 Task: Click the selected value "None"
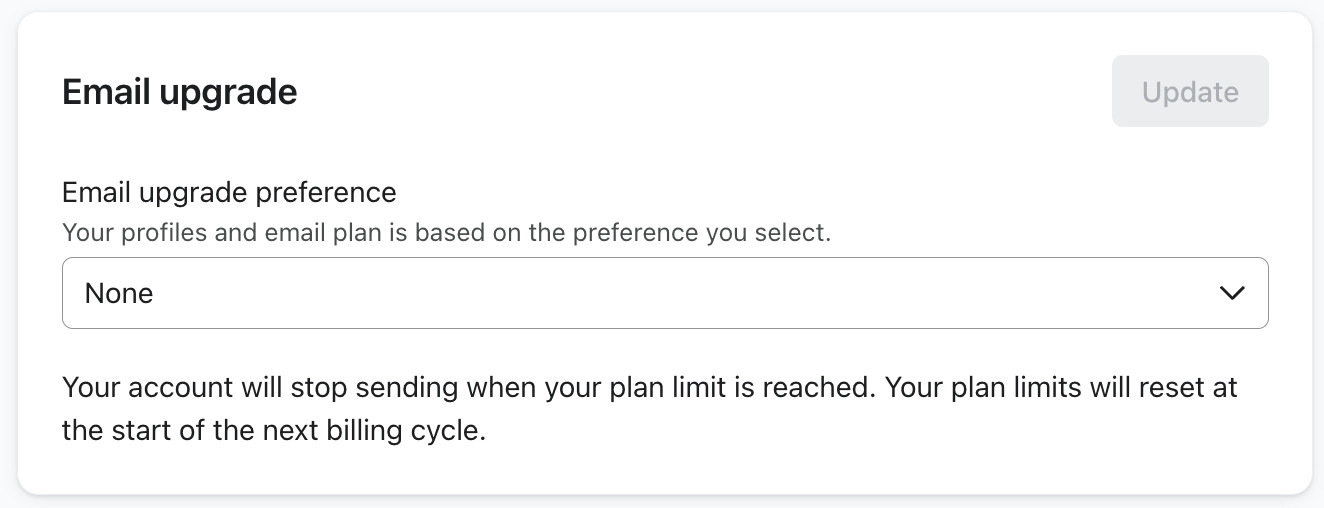click(119, 293)
